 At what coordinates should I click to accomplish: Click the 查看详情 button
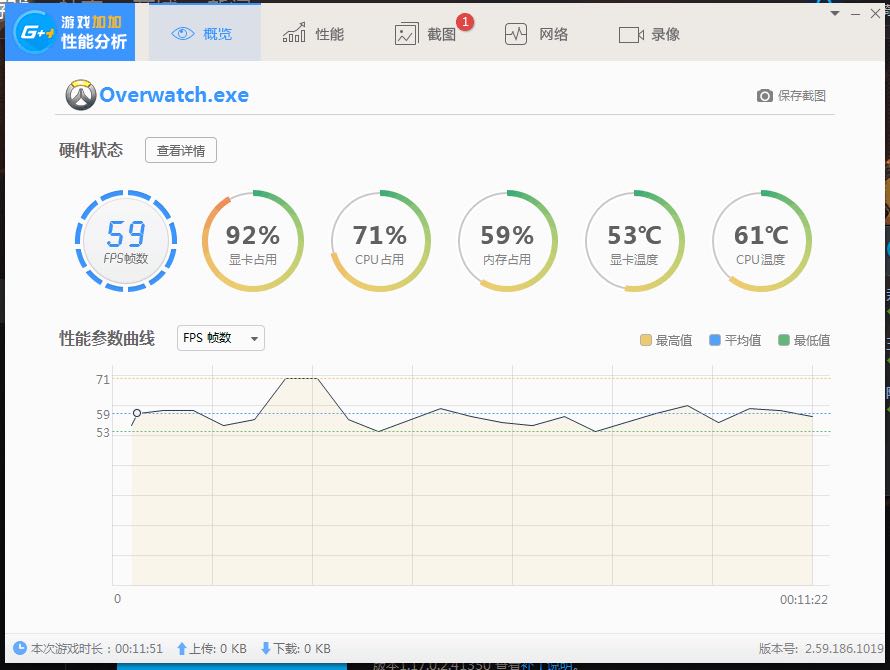tap(181, 150)
